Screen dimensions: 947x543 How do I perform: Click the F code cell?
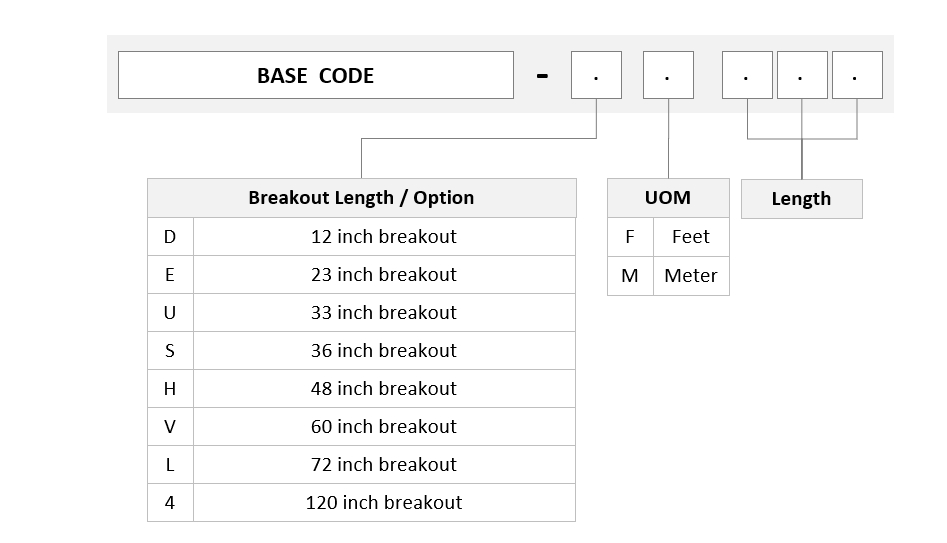point(630,237)
